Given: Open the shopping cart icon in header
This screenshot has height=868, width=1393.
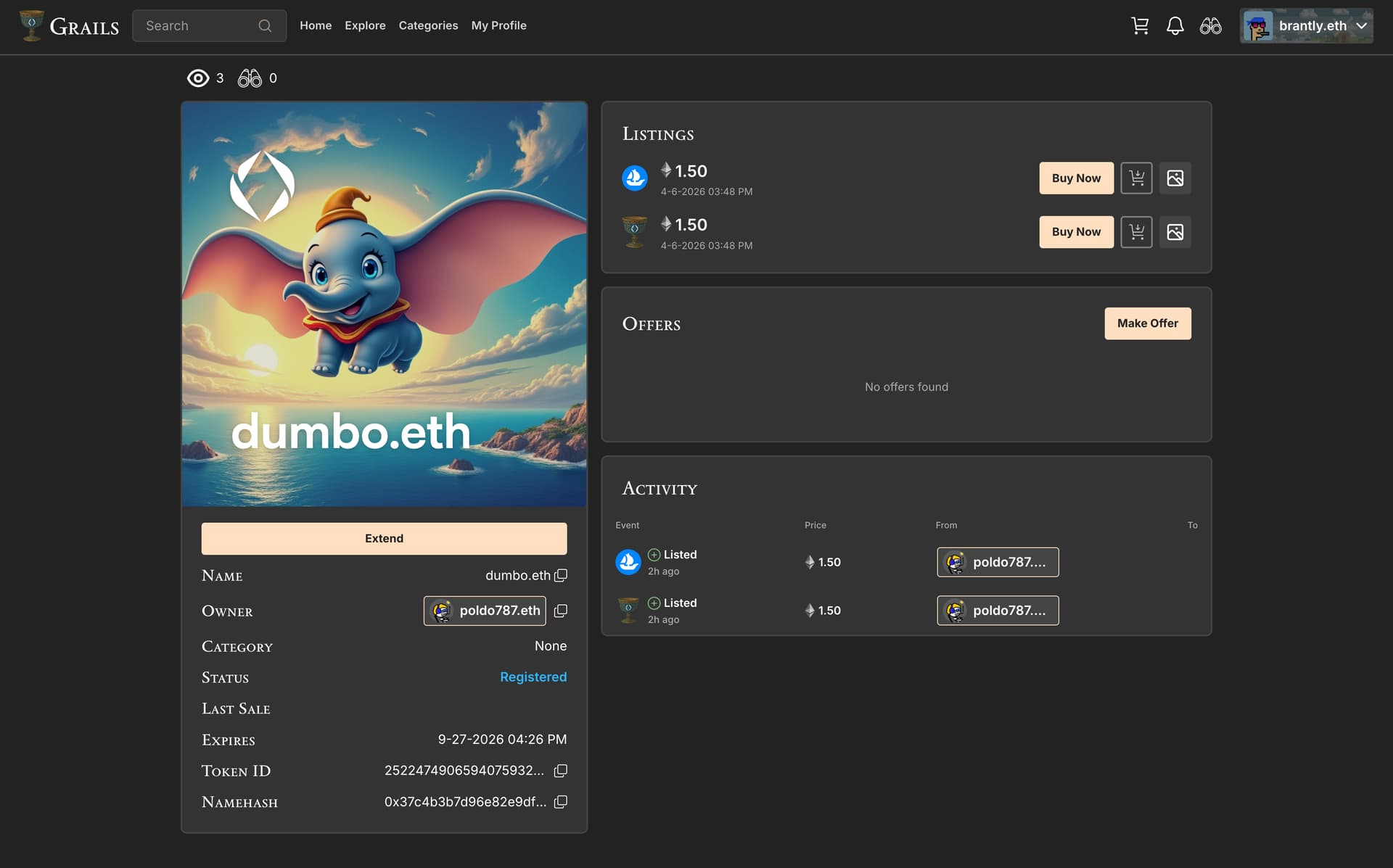Looking at the screenshot, I should (1140, 26).
